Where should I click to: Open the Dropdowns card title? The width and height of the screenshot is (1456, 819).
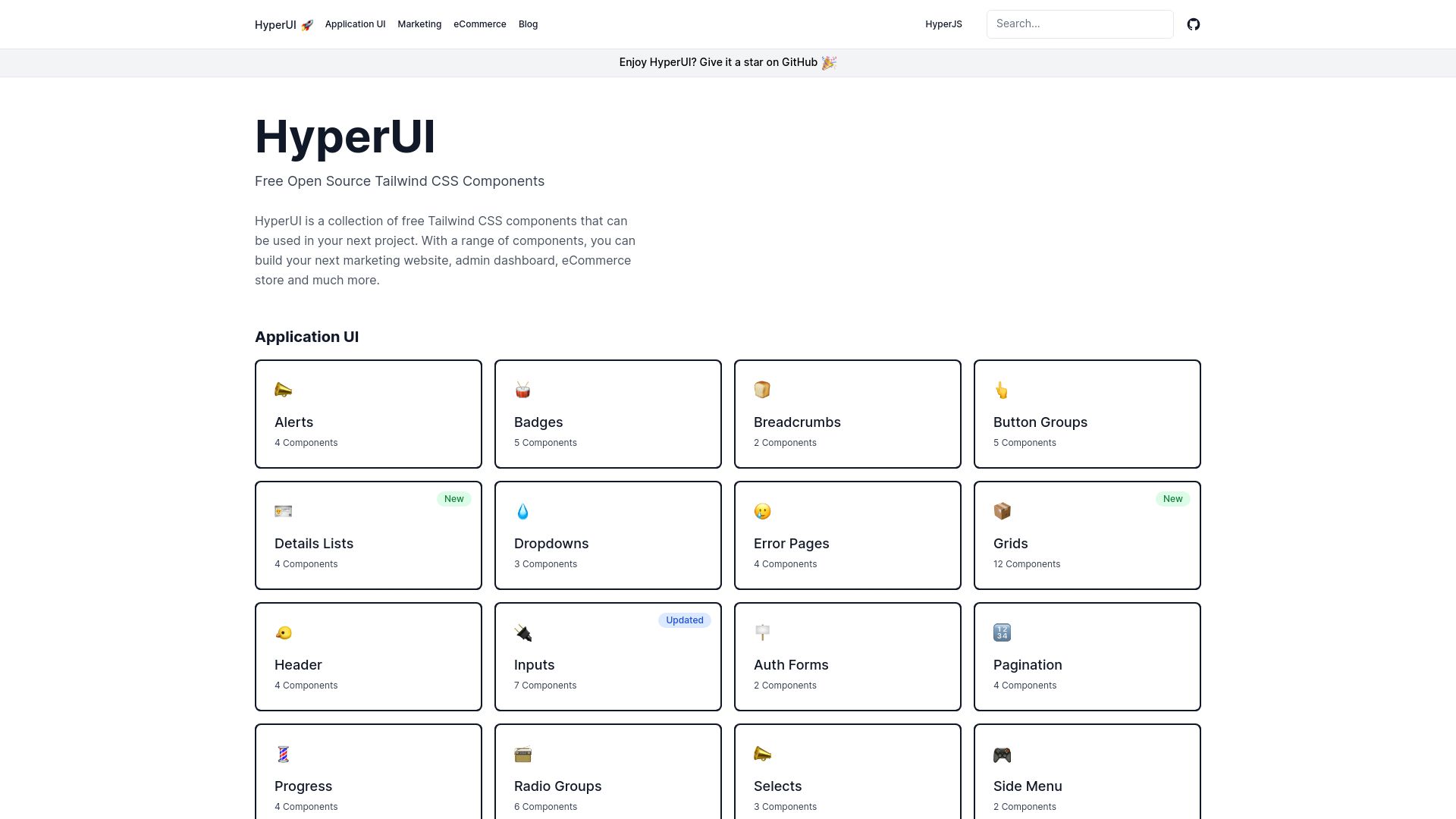pyautogui.click(x=551, y=544)
